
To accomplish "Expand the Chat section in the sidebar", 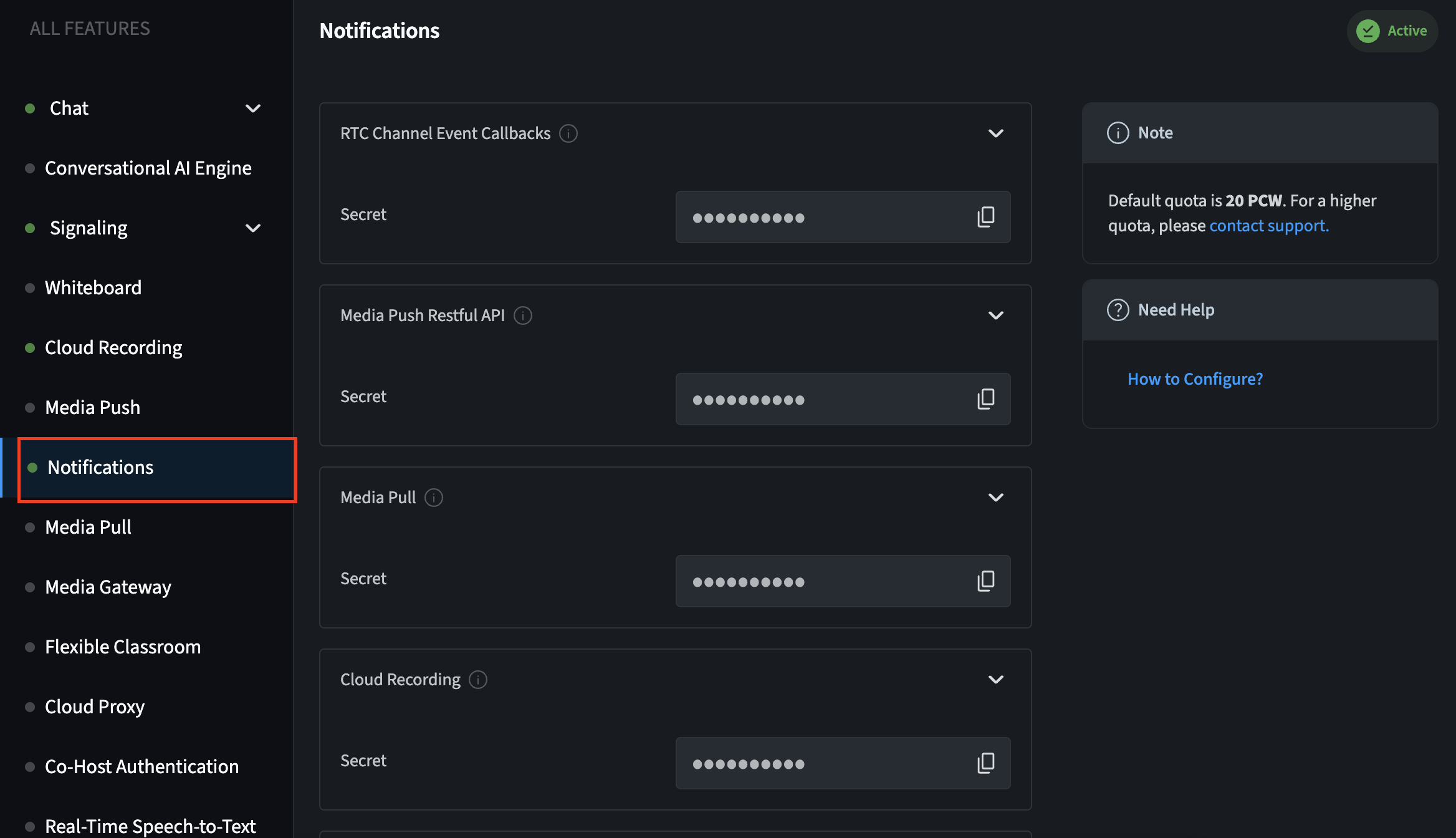I will tap(253, 108).
